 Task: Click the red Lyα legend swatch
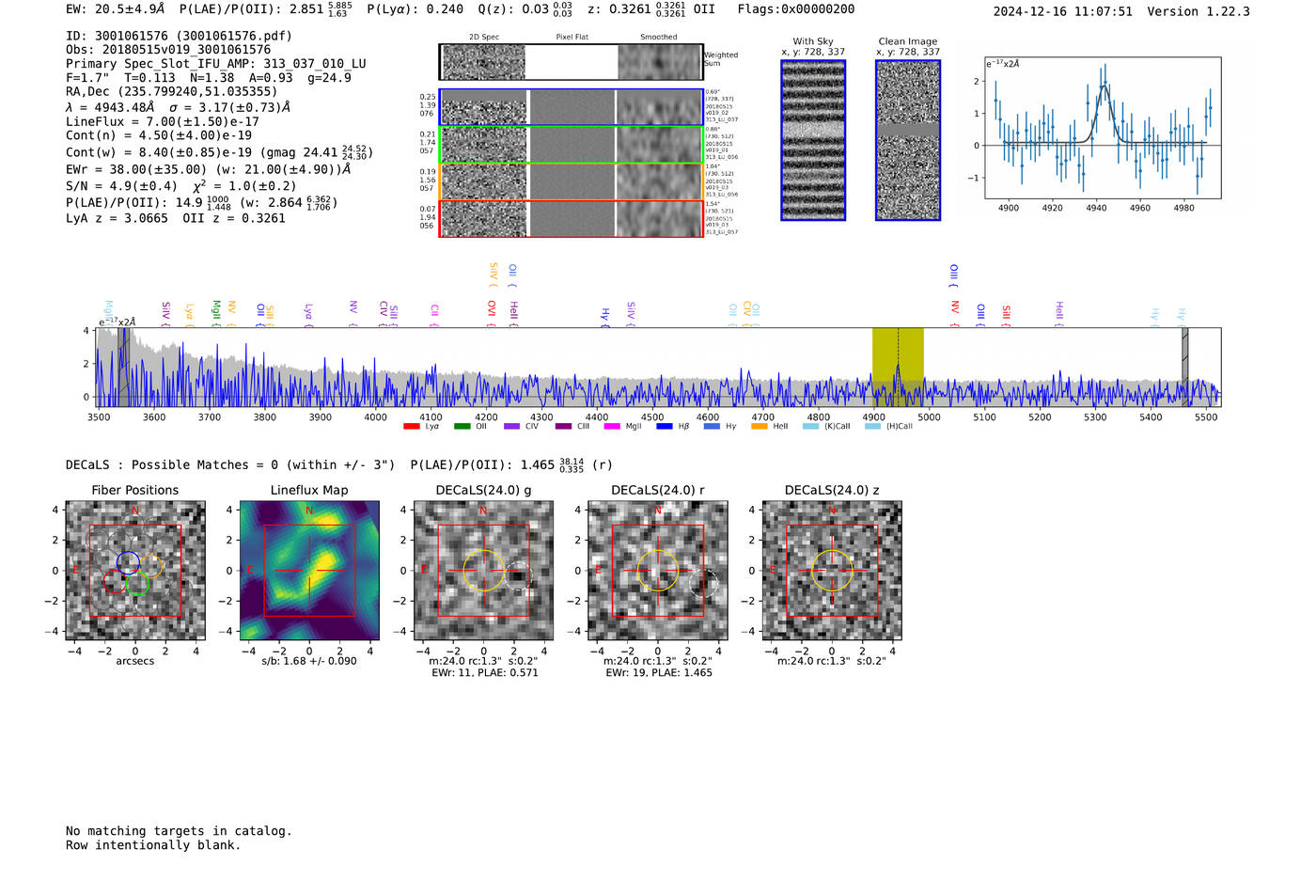(411, 427)
